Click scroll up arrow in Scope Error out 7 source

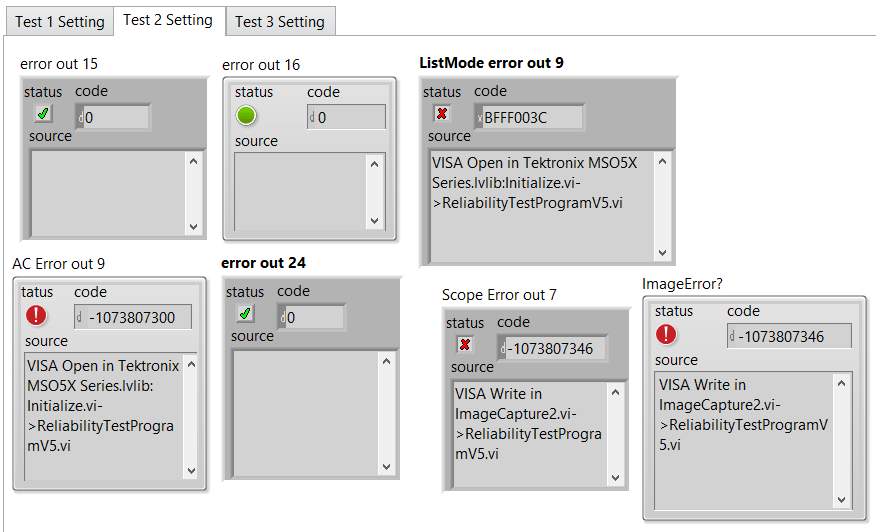click(x=616, y=392)
